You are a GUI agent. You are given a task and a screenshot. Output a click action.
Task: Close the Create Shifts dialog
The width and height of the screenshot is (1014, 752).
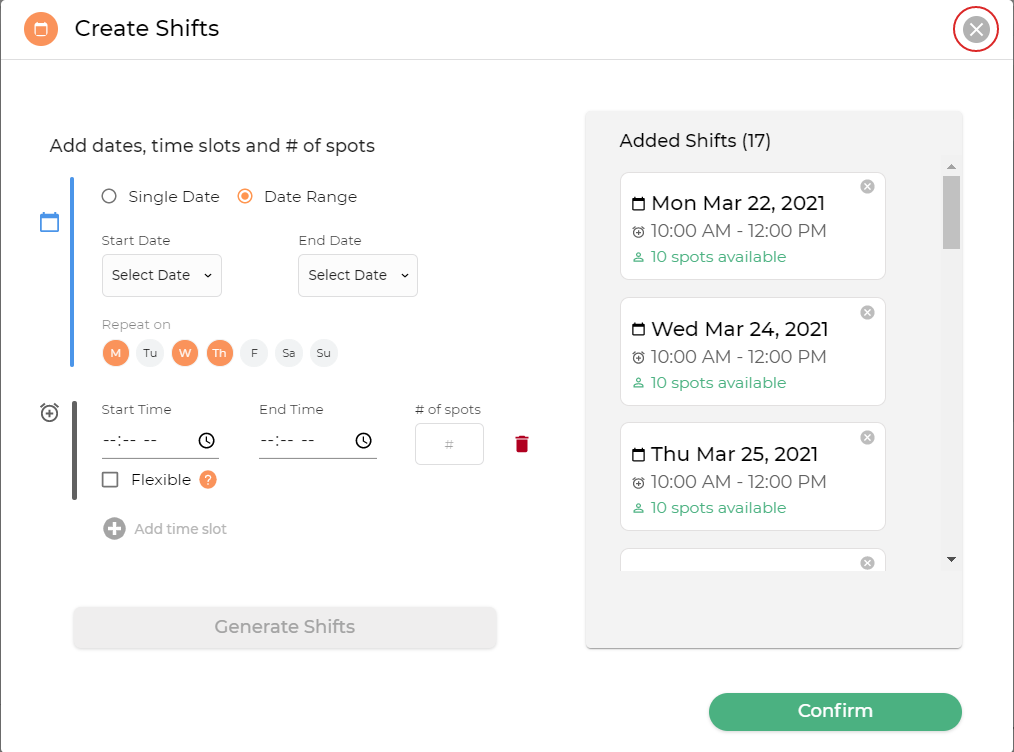(976, 30)
